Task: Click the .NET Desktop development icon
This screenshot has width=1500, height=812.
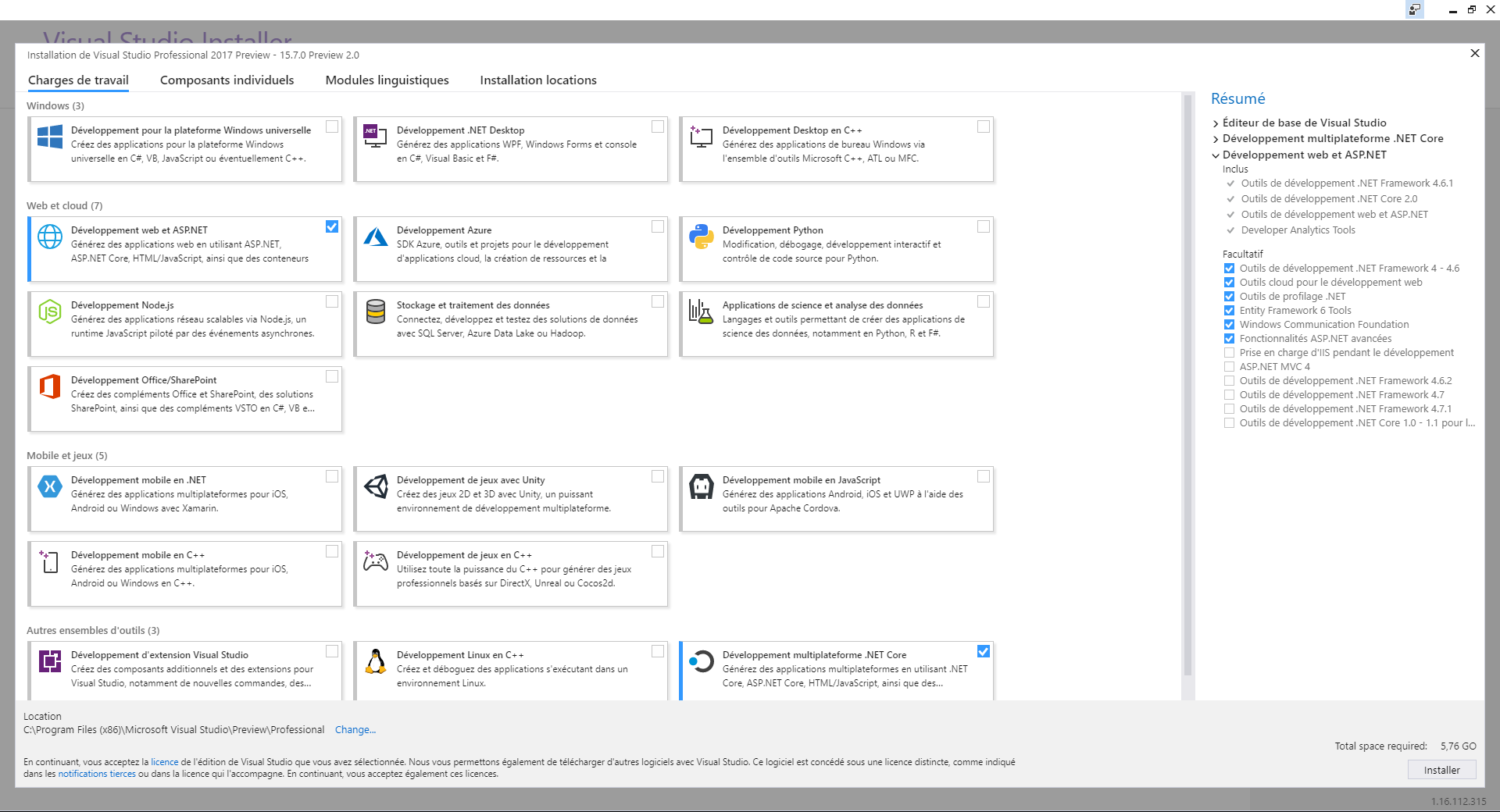Action: pyautogui.click(x=376, y=137)
